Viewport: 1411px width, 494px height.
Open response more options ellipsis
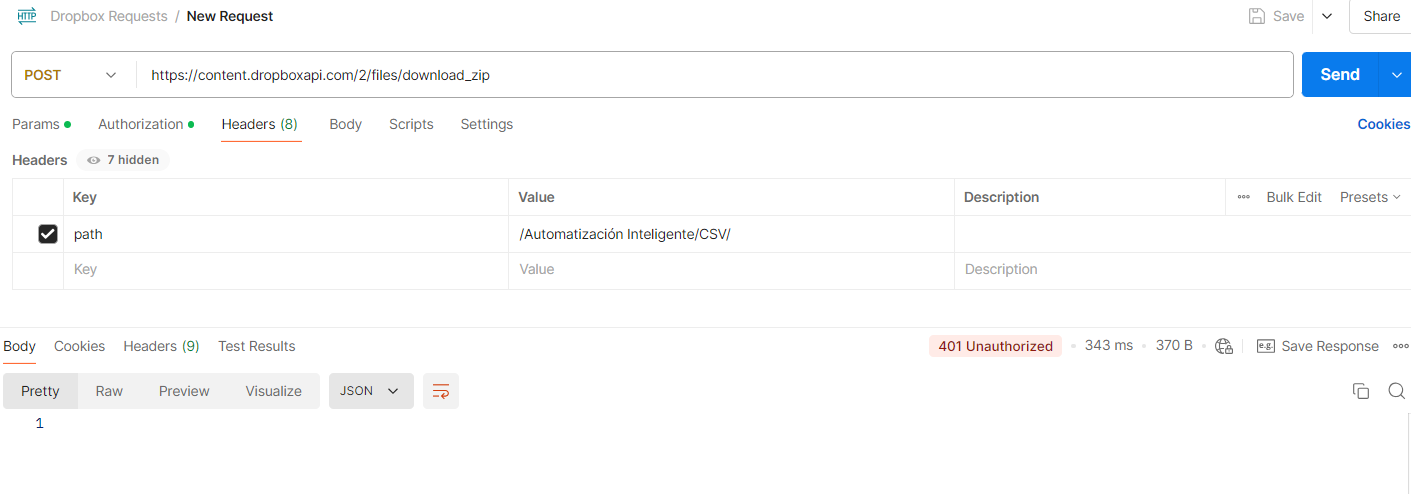[x=1400, y=346]
